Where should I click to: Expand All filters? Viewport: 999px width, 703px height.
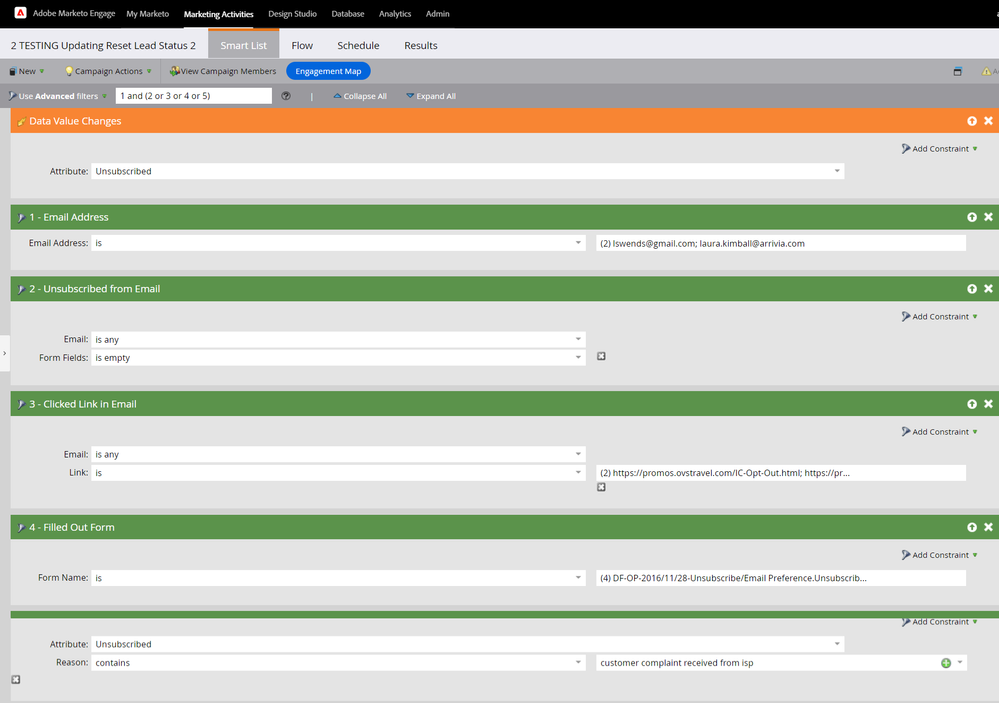(431, 96)
